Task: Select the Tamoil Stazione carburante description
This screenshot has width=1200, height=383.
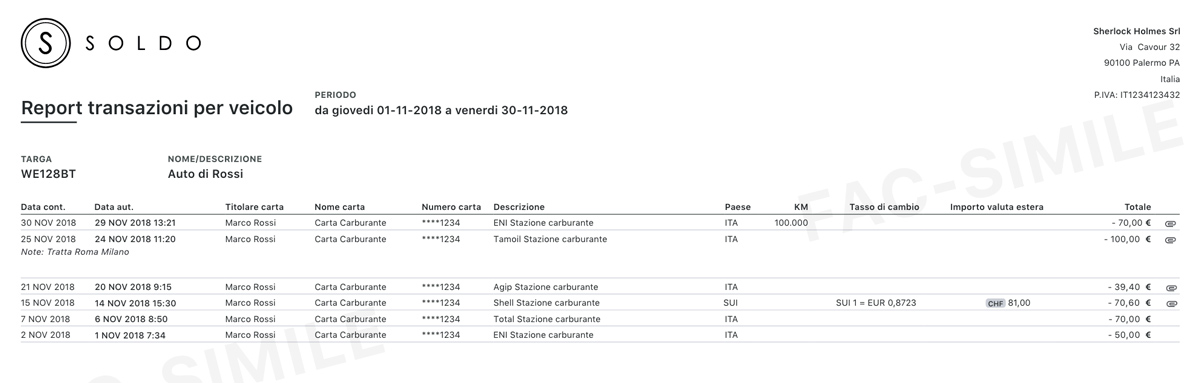Action: coord(550,239)
